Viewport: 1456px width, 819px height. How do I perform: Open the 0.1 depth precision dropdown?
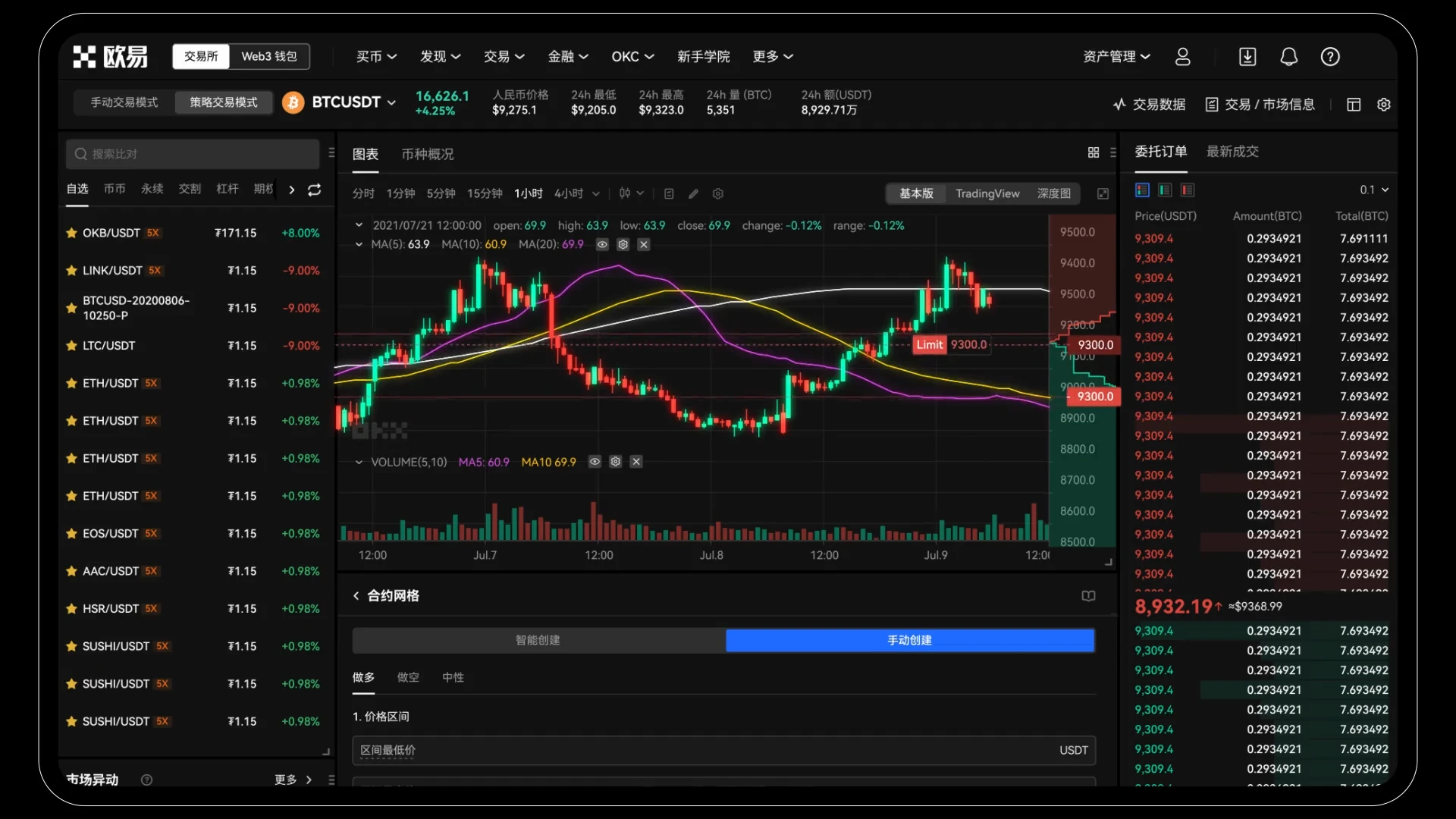[1374, 190]
